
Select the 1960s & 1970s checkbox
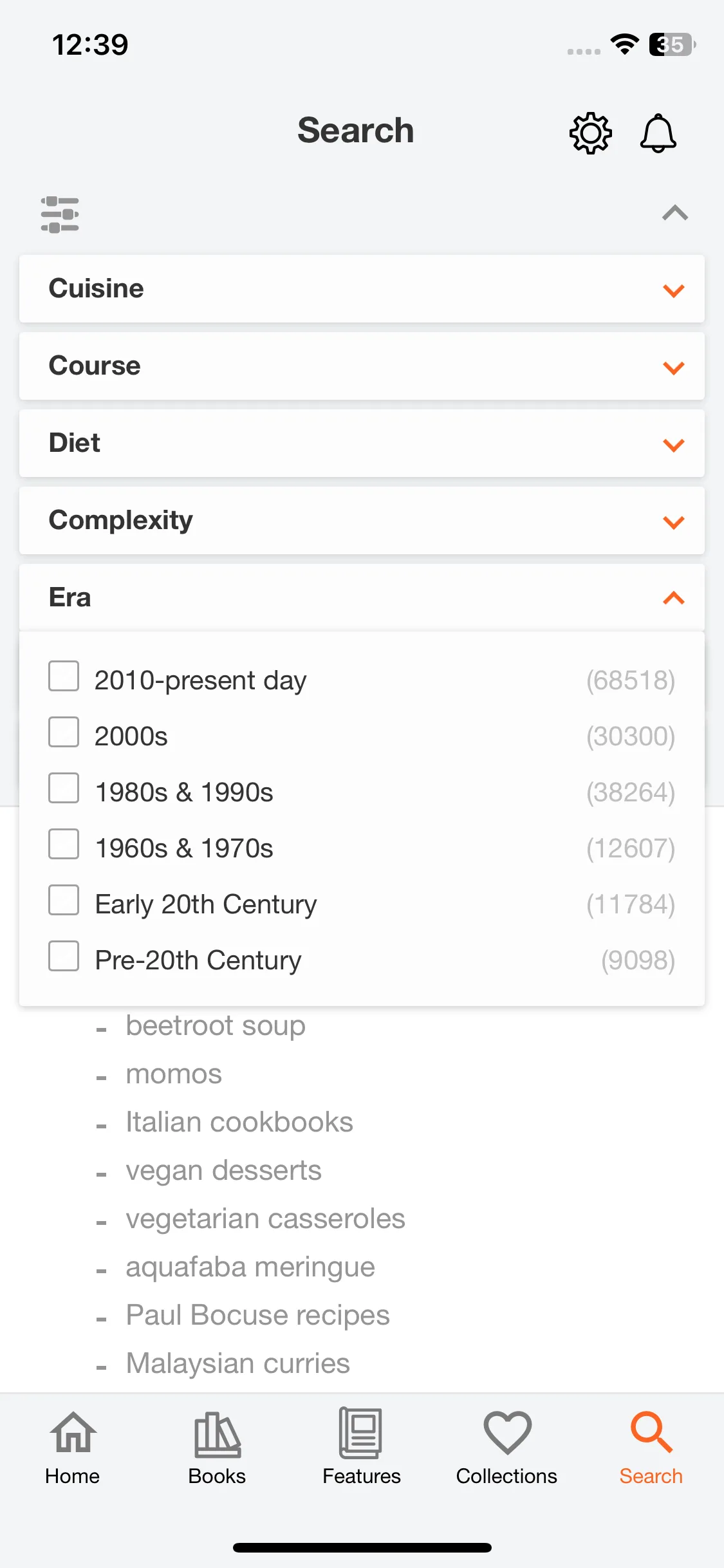[64, 844]
